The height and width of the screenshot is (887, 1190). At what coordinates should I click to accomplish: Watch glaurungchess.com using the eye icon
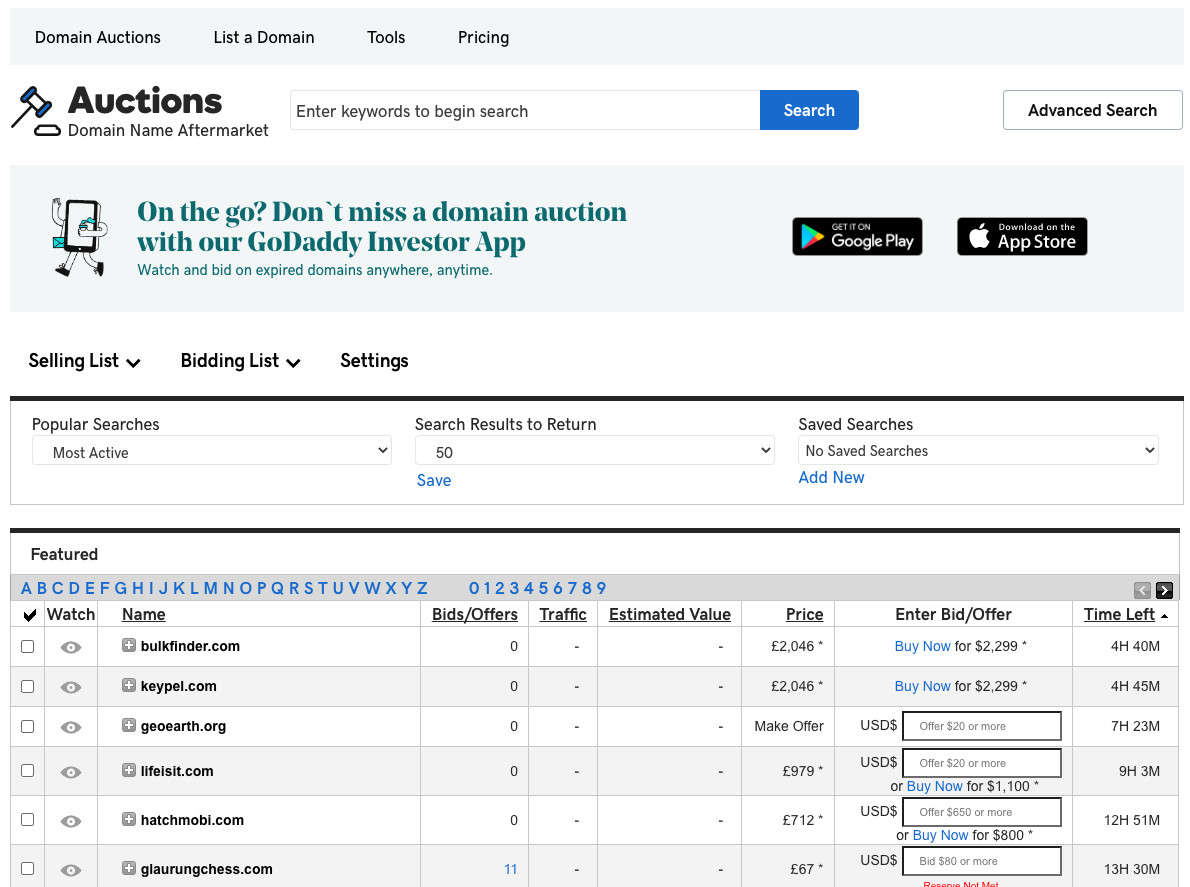pyautogui.click(x=71, y=870)
